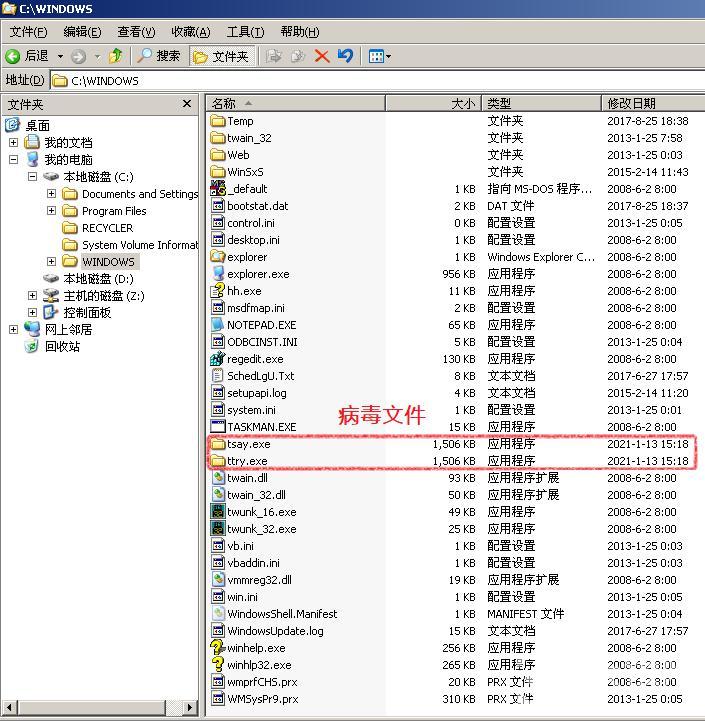Sort by the 大小 column header
705x721 pixels.
[x=434, y=103]
